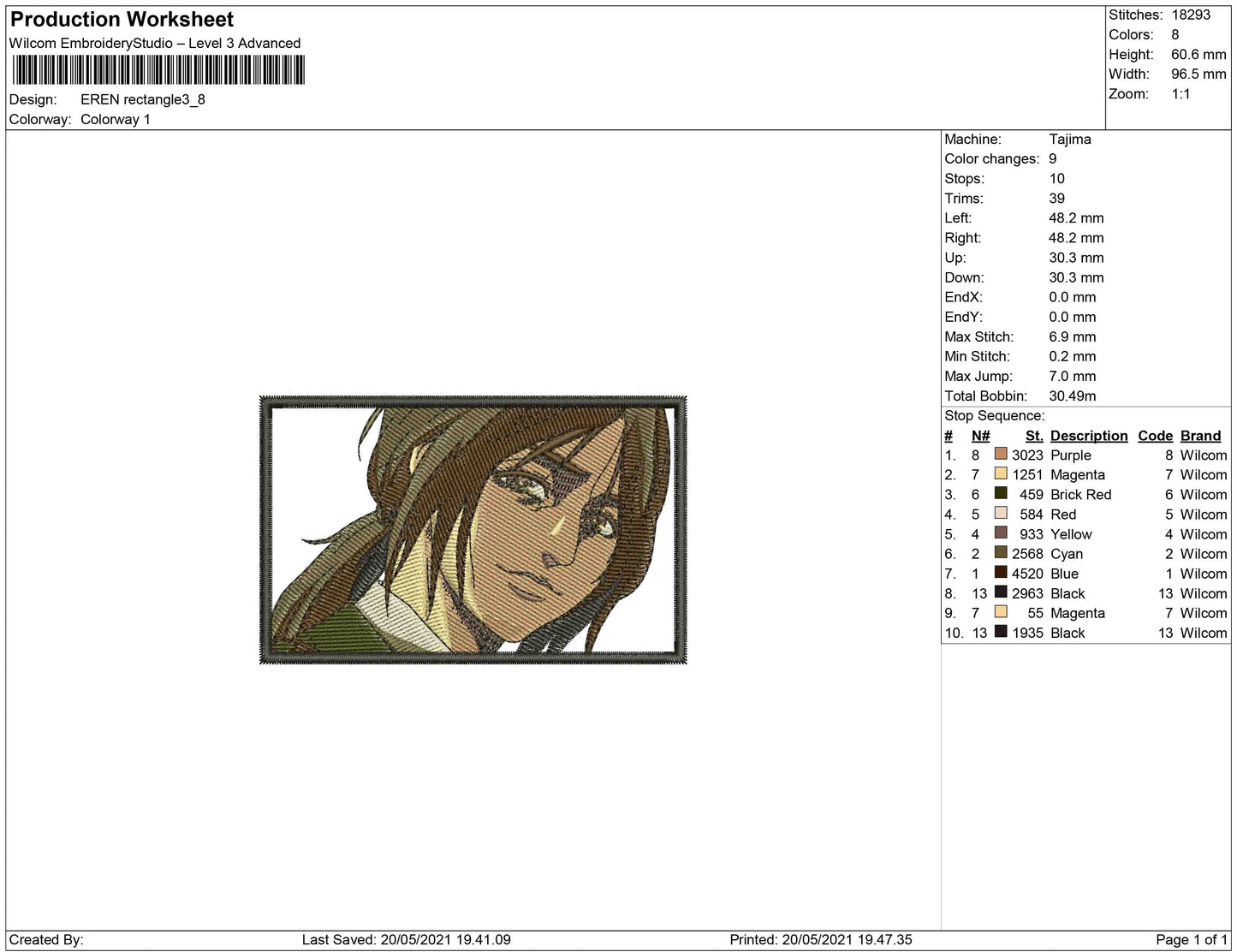Screen dimensions: 1237x952
Task: Click the stitch count "4520" in the Blue row
Action: tap(1027, 573)
